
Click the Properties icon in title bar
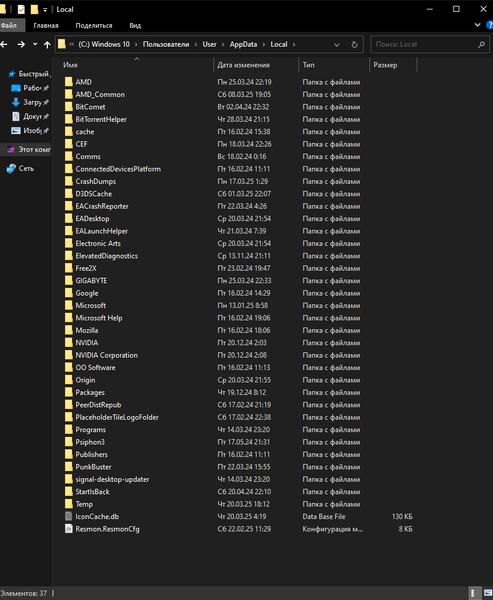(x=21, y=9)
